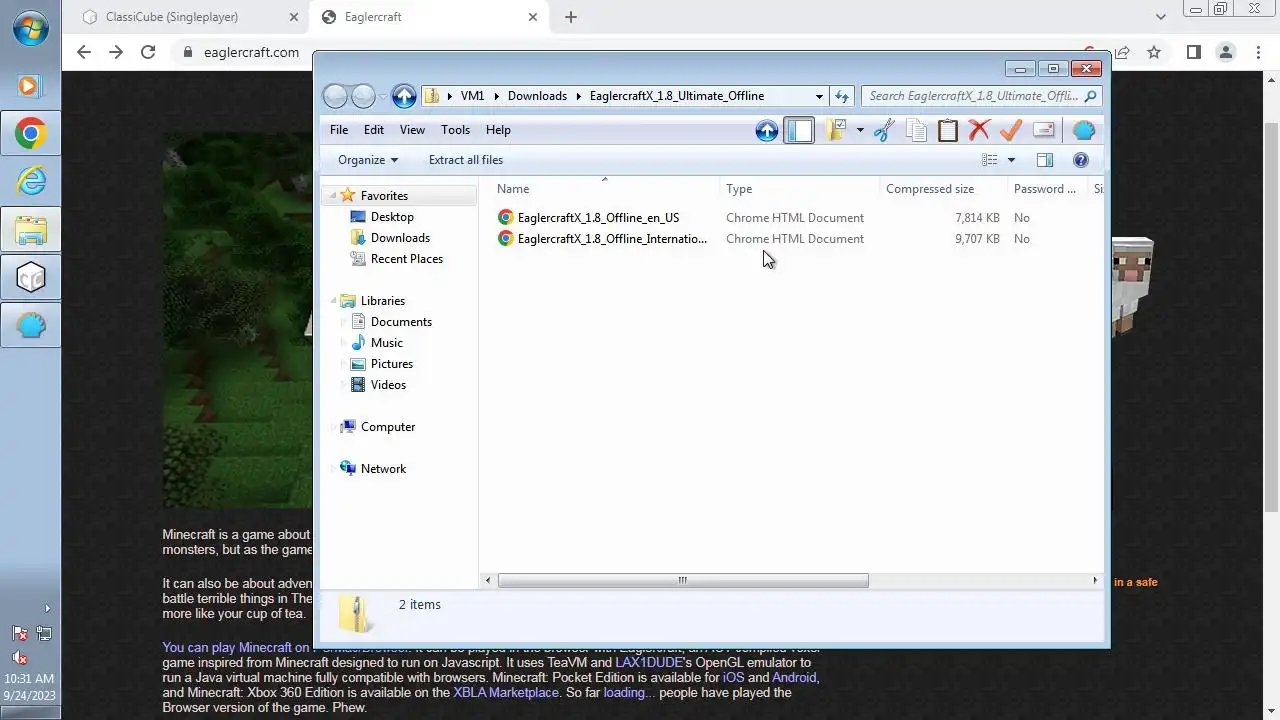
Task: Click the Email envelope toolbar icon
Action: point(1043,130)
